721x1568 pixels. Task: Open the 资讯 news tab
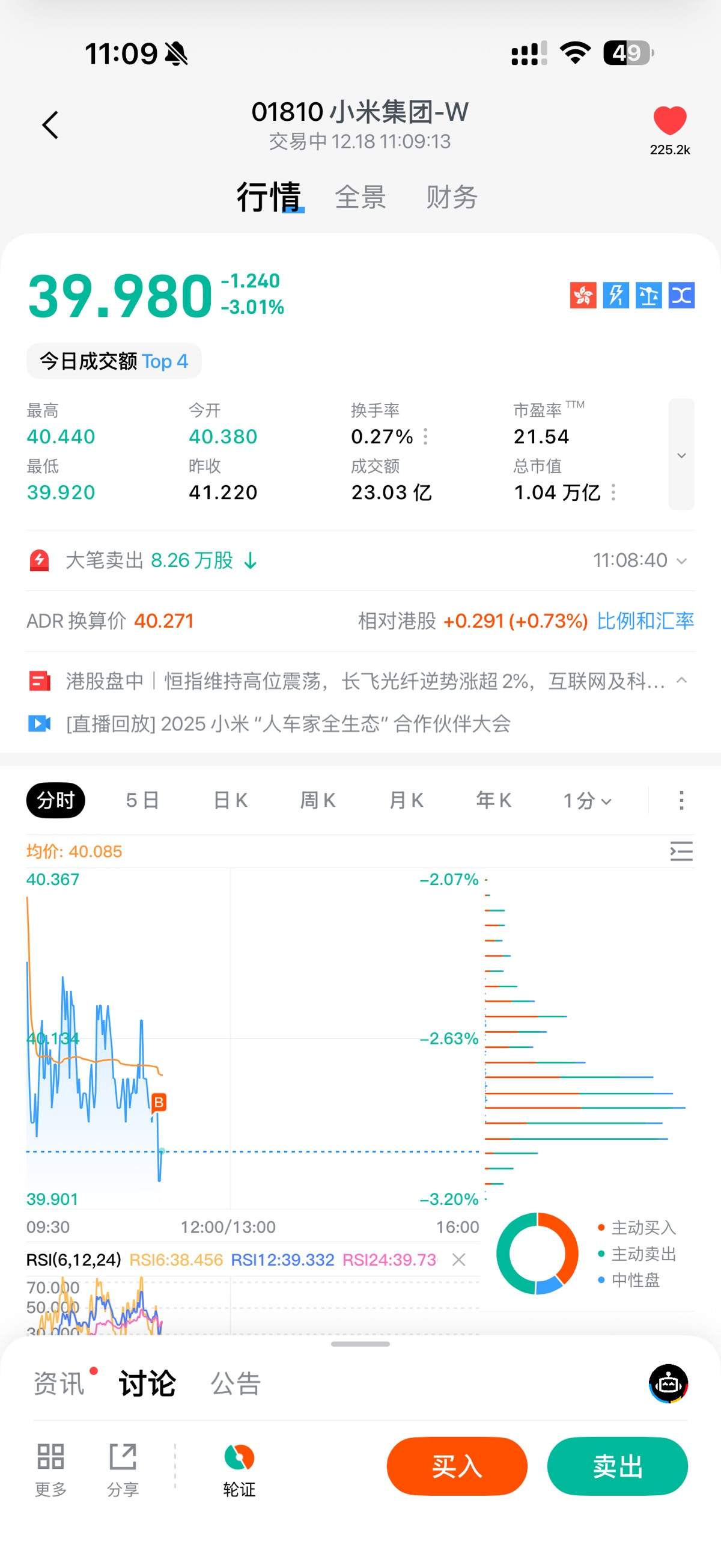[58, 1383]
